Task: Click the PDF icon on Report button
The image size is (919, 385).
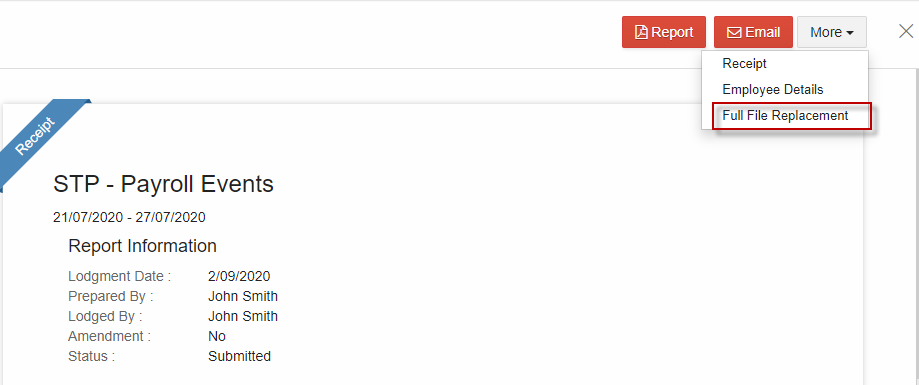Action: click(641, 32)
